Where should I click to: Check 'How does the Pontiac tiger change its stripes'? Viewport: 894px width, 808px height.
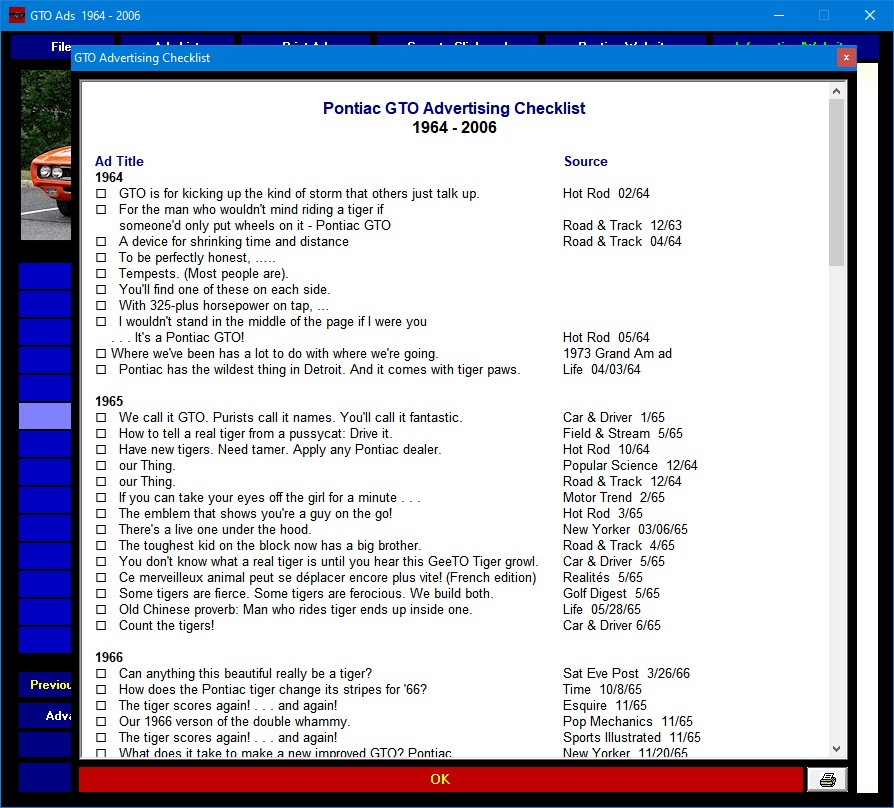point(101,689)
